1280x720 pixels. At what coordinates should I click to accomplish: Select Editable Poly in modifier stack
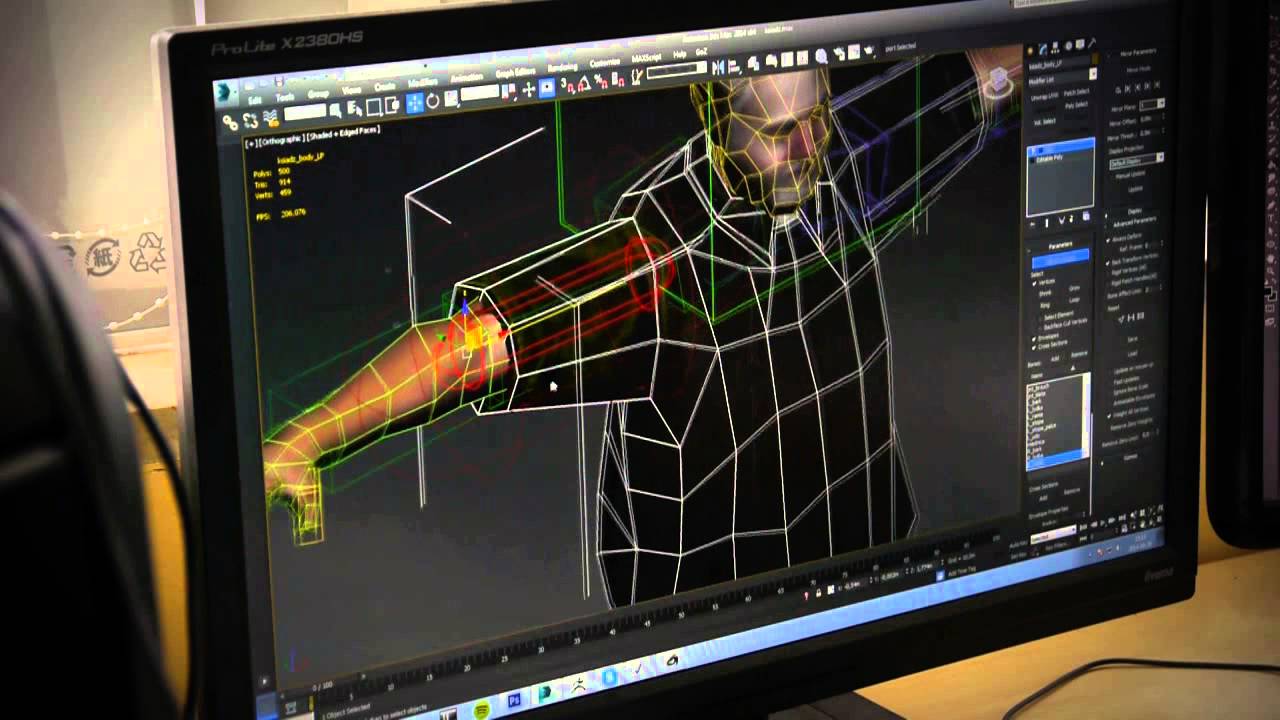click(1051, 159)
